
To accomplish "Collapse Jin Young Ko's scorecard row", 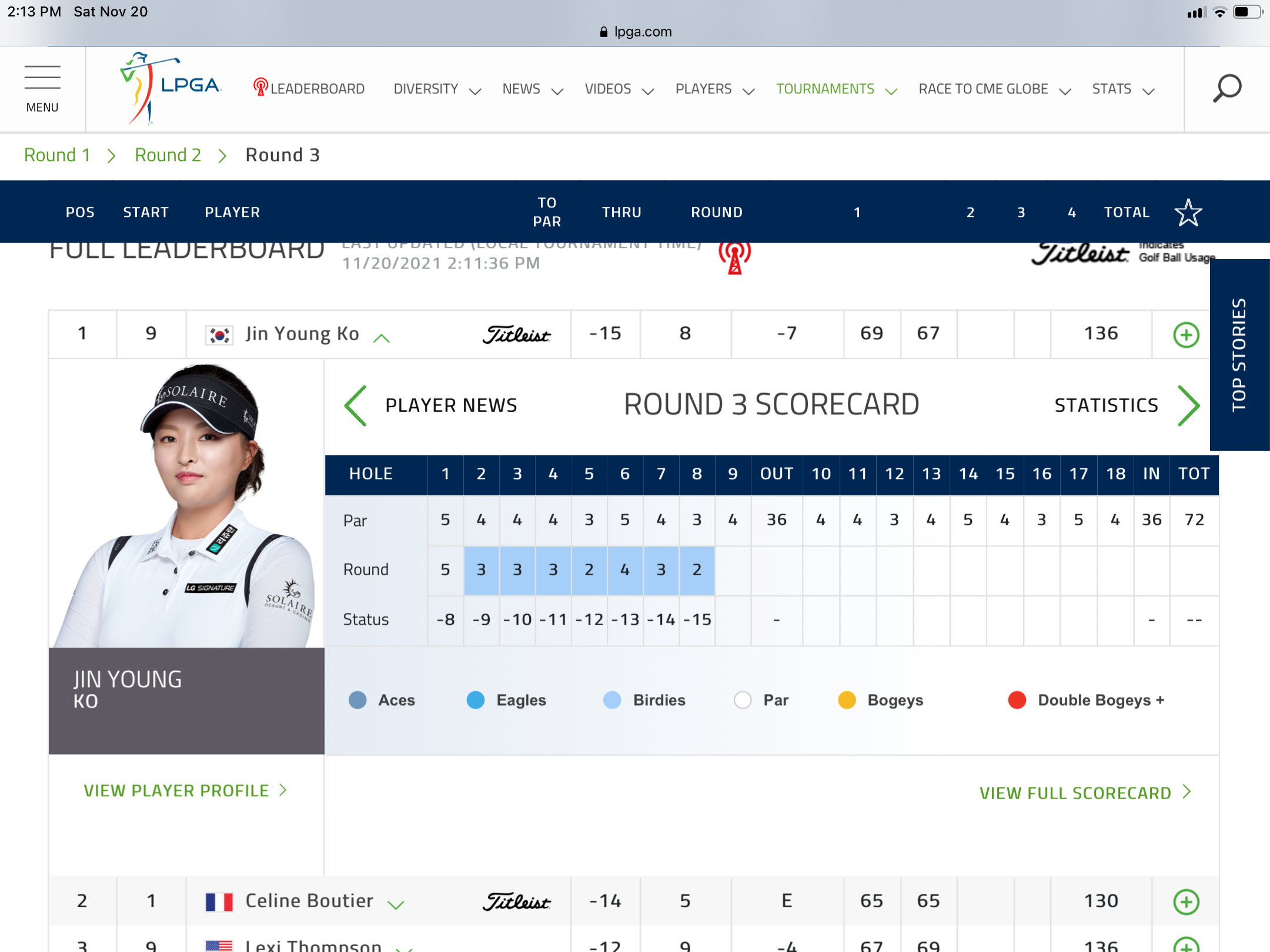I will (382, 337).
